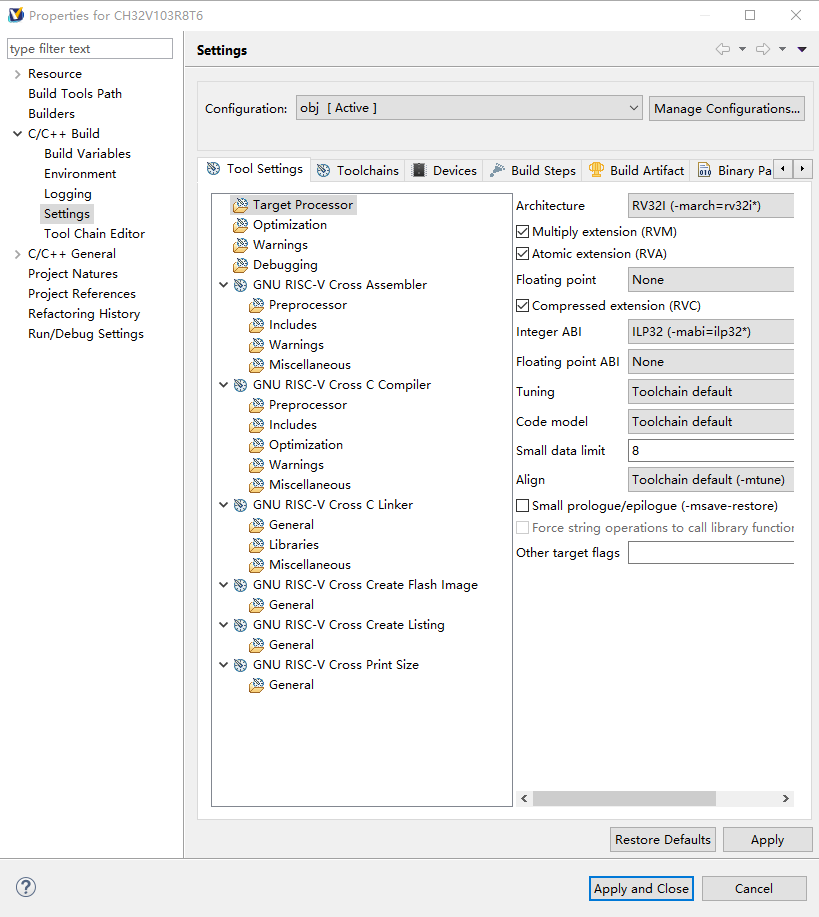
Task: Open the Build Steps tab
Action: pyautogui.click(x=532, y=169)
